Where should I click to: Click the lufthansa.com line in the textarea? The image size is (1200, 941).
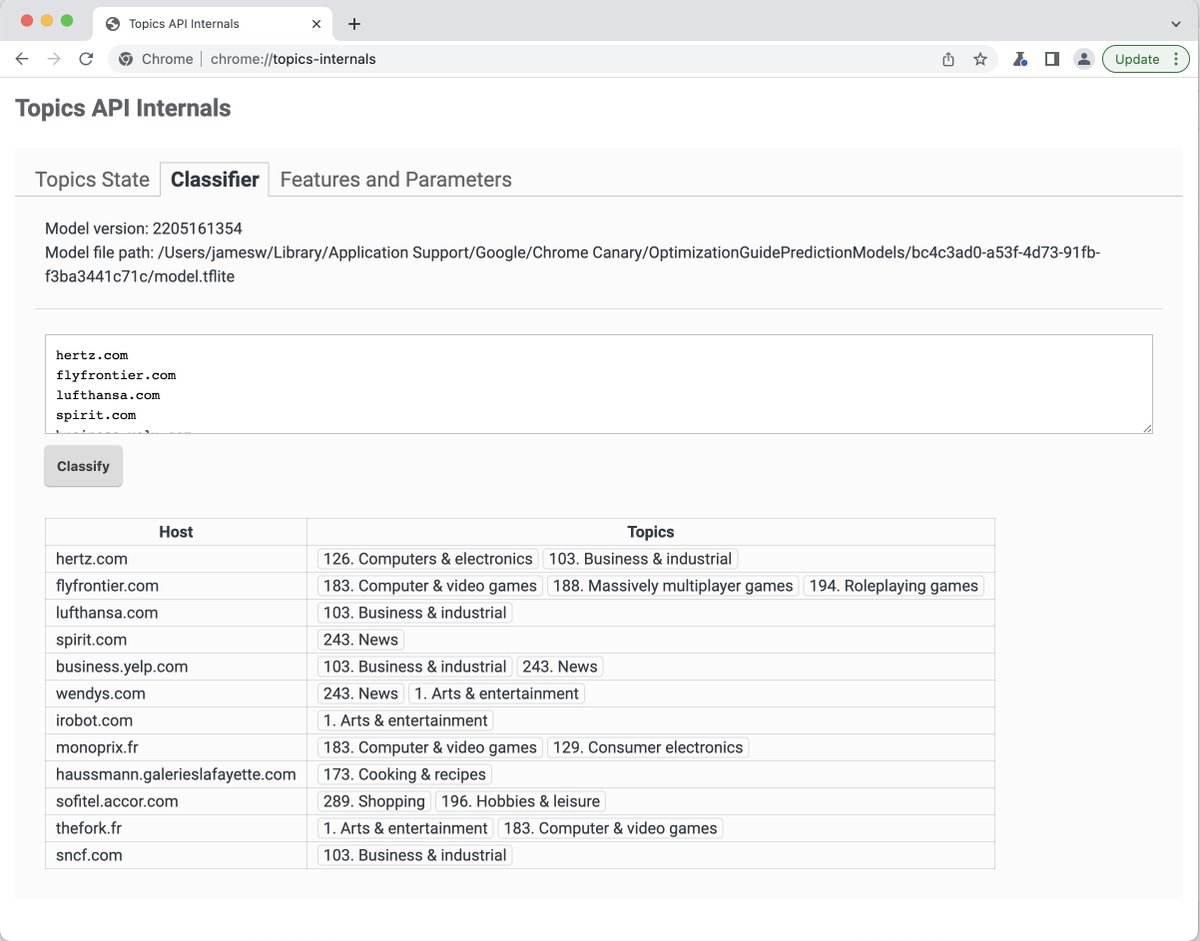(108, 395)
